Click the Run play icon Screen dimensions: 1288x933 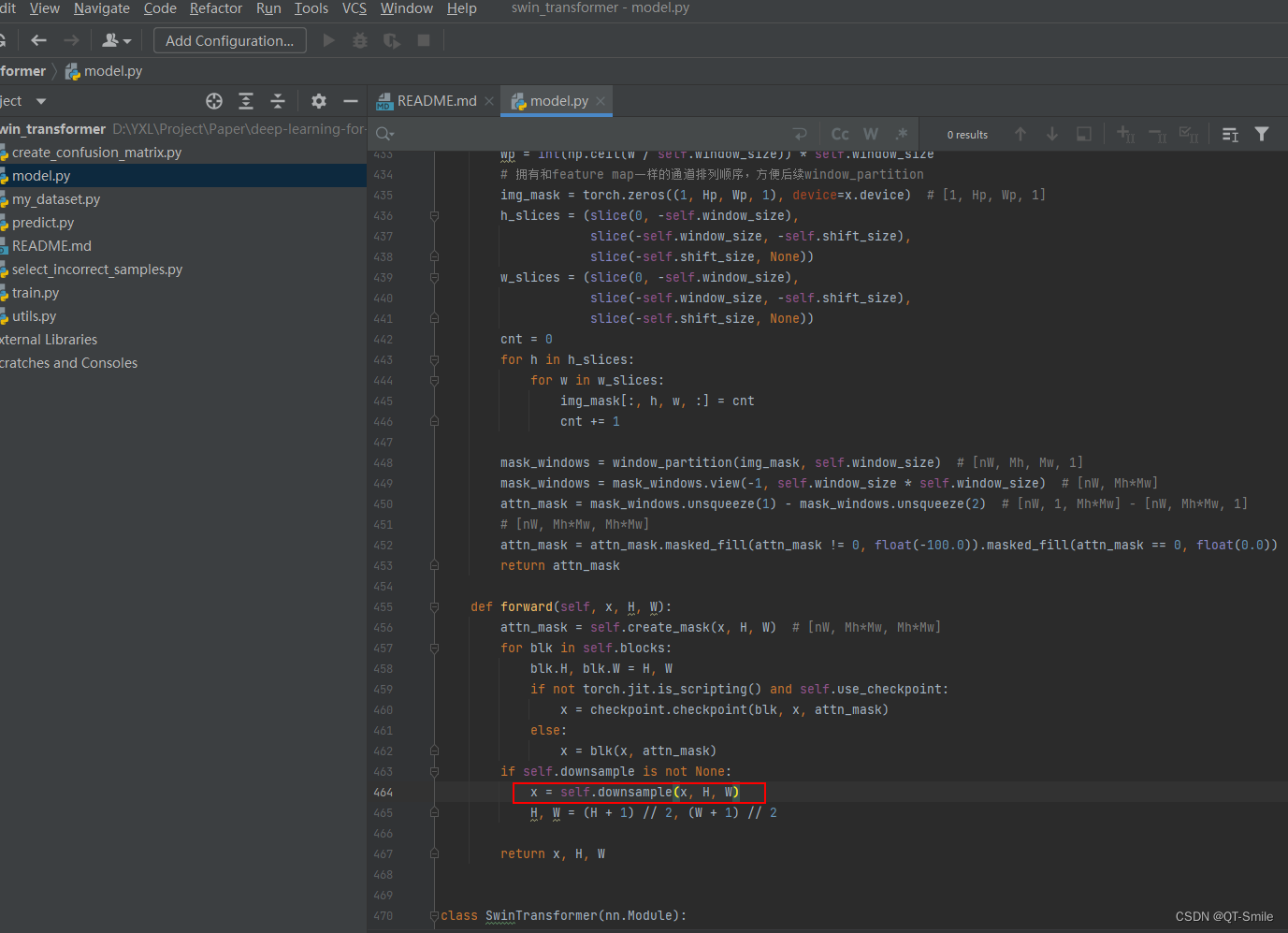point(328,40)
